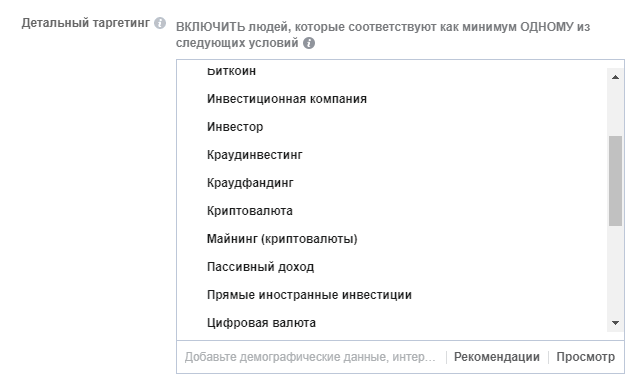Click the Детальный таргетинг label
This screenshot has height=385, width=642.
[x=86, y=23]
